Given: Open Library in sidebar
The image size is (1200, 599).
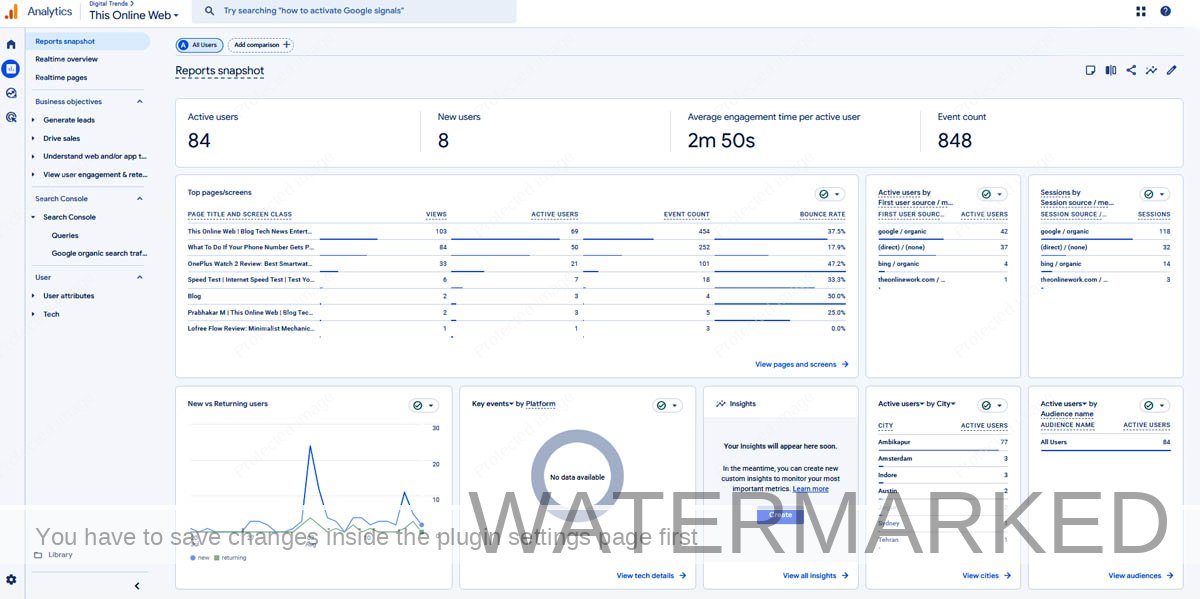Looking at the screenshot, I should click(x=60, y=555).
